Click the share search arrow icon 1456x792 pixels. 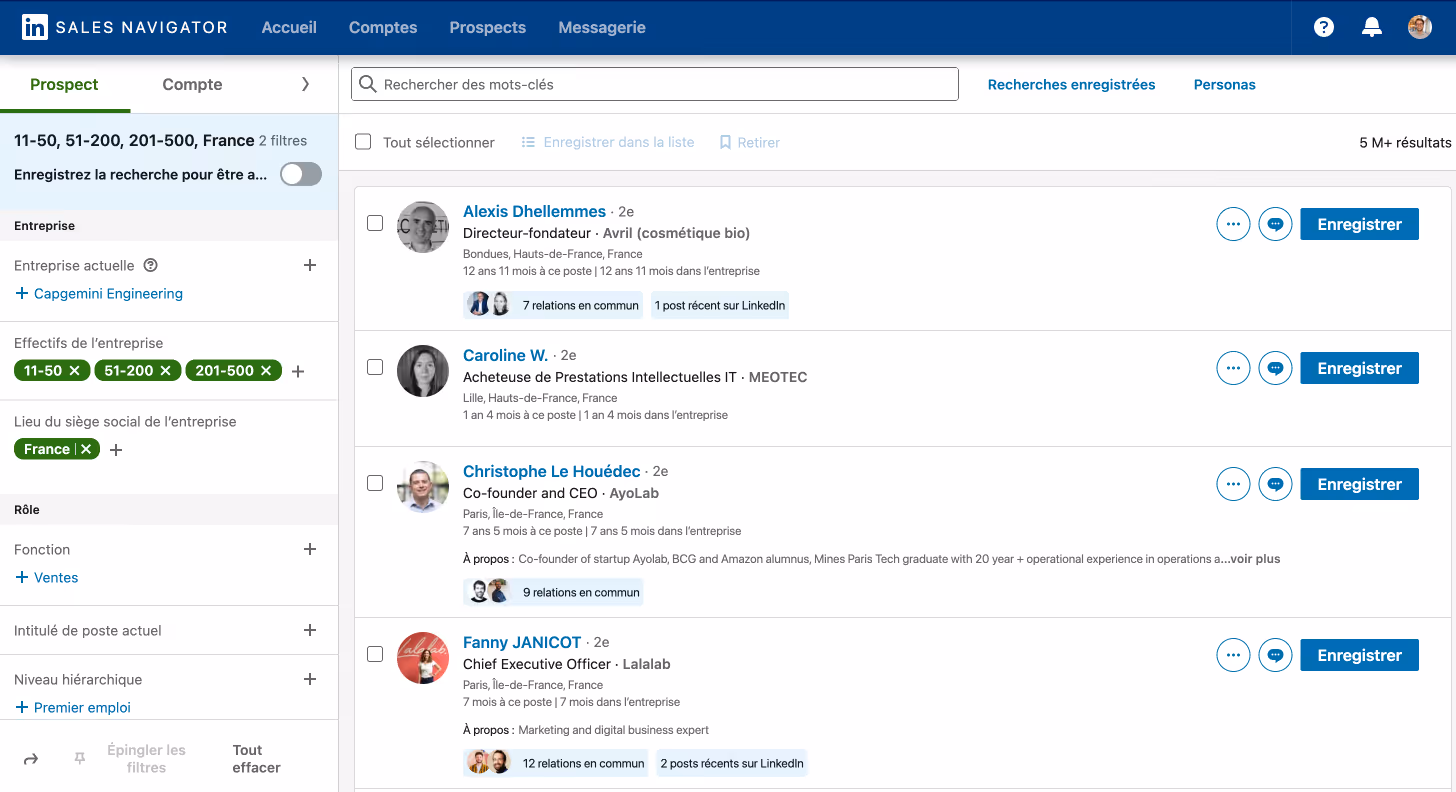(31, 759)
